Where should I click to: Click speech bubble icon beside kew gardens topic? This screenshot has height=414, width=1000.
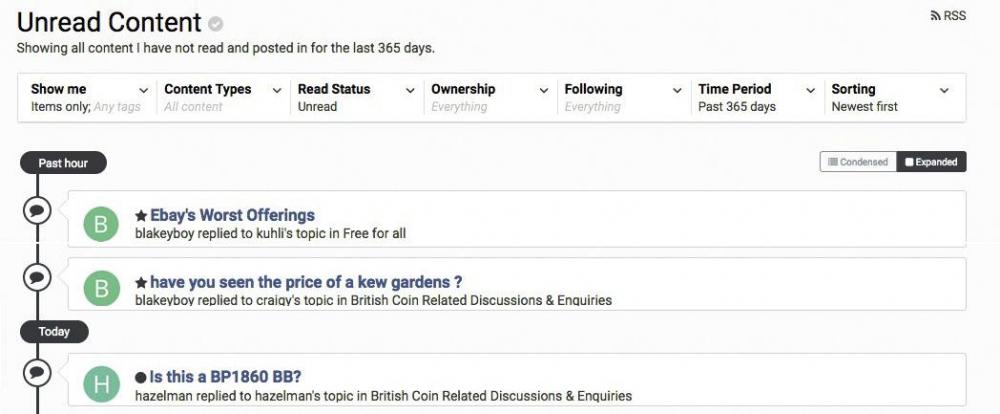tap(37, 277)
